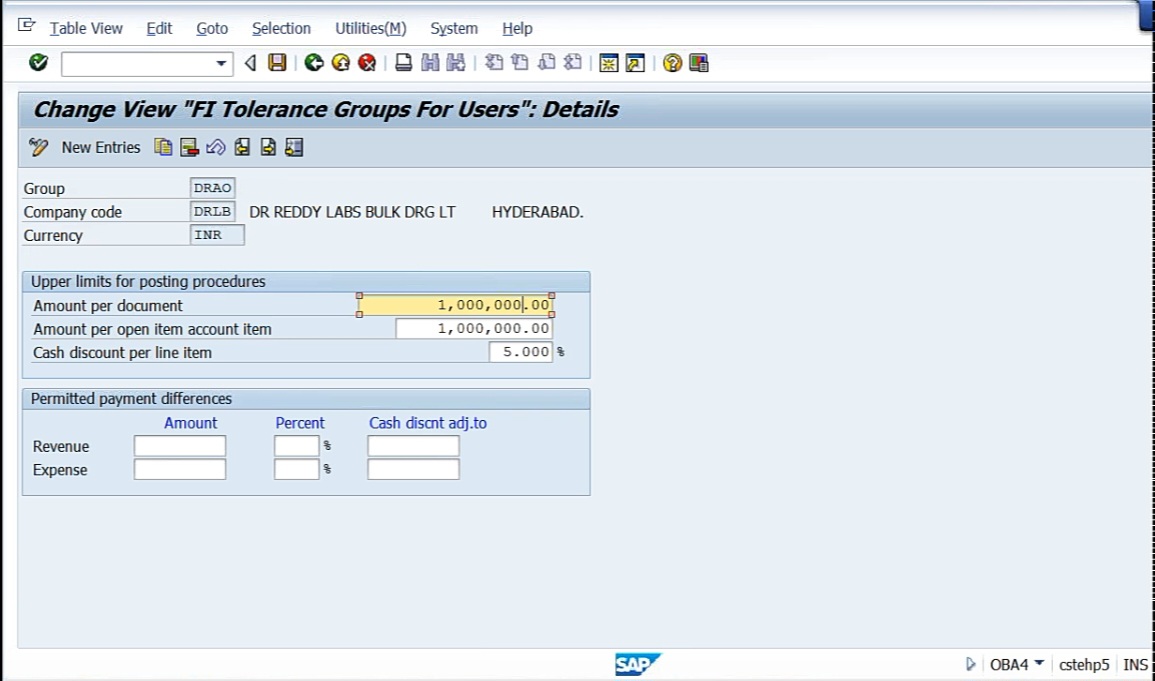Open the Edit menu
Screen dimensions: 1155x681
159,29
